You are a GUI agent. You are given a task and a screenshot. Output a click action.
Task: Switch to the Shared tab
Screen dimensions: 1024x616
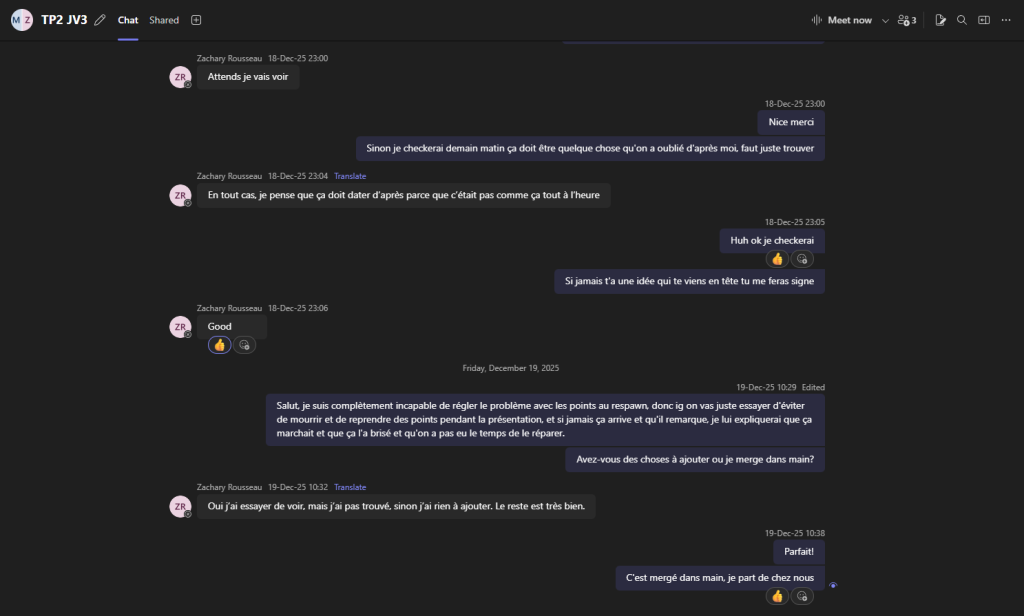tap(164, 20)
